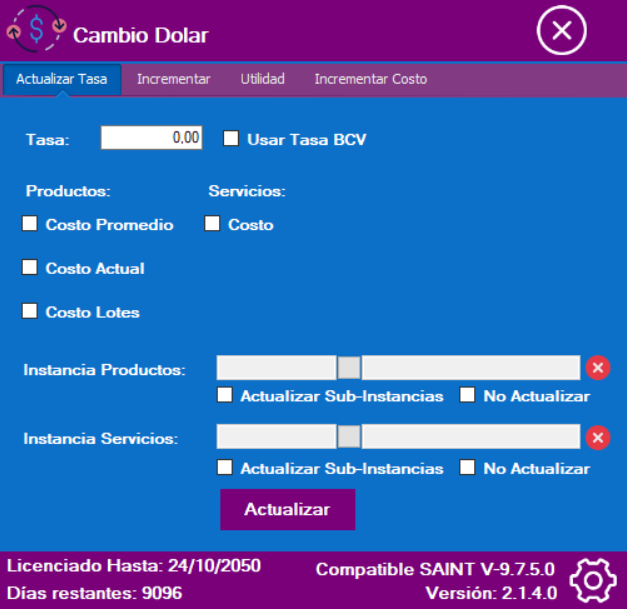Enable Usar Tasa BCV checkbox
The height and width of the screenshot is (609, 627).
pos(230,139)
